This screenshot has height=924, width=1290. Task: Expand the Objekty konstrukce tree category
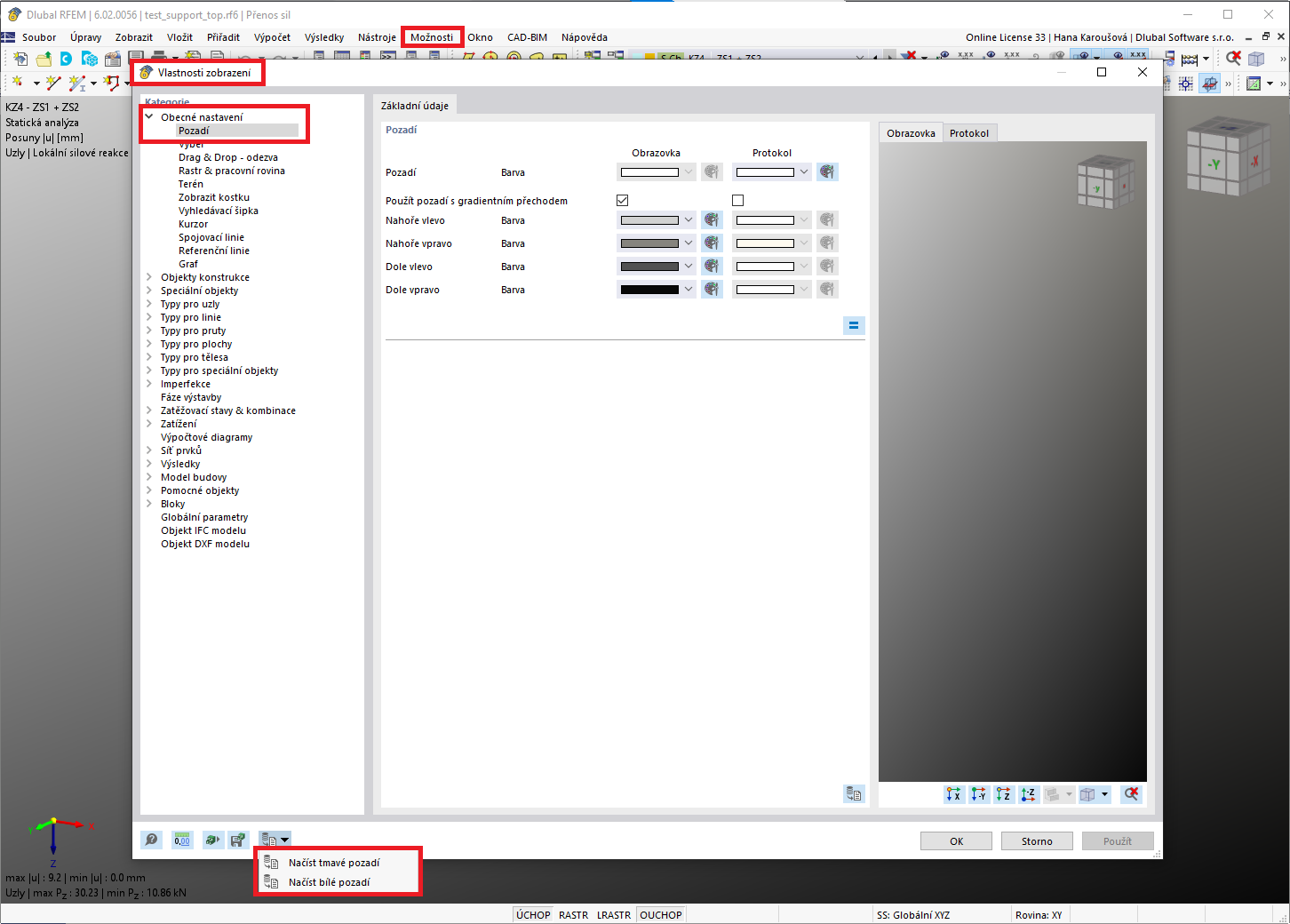tap(149, 277)
